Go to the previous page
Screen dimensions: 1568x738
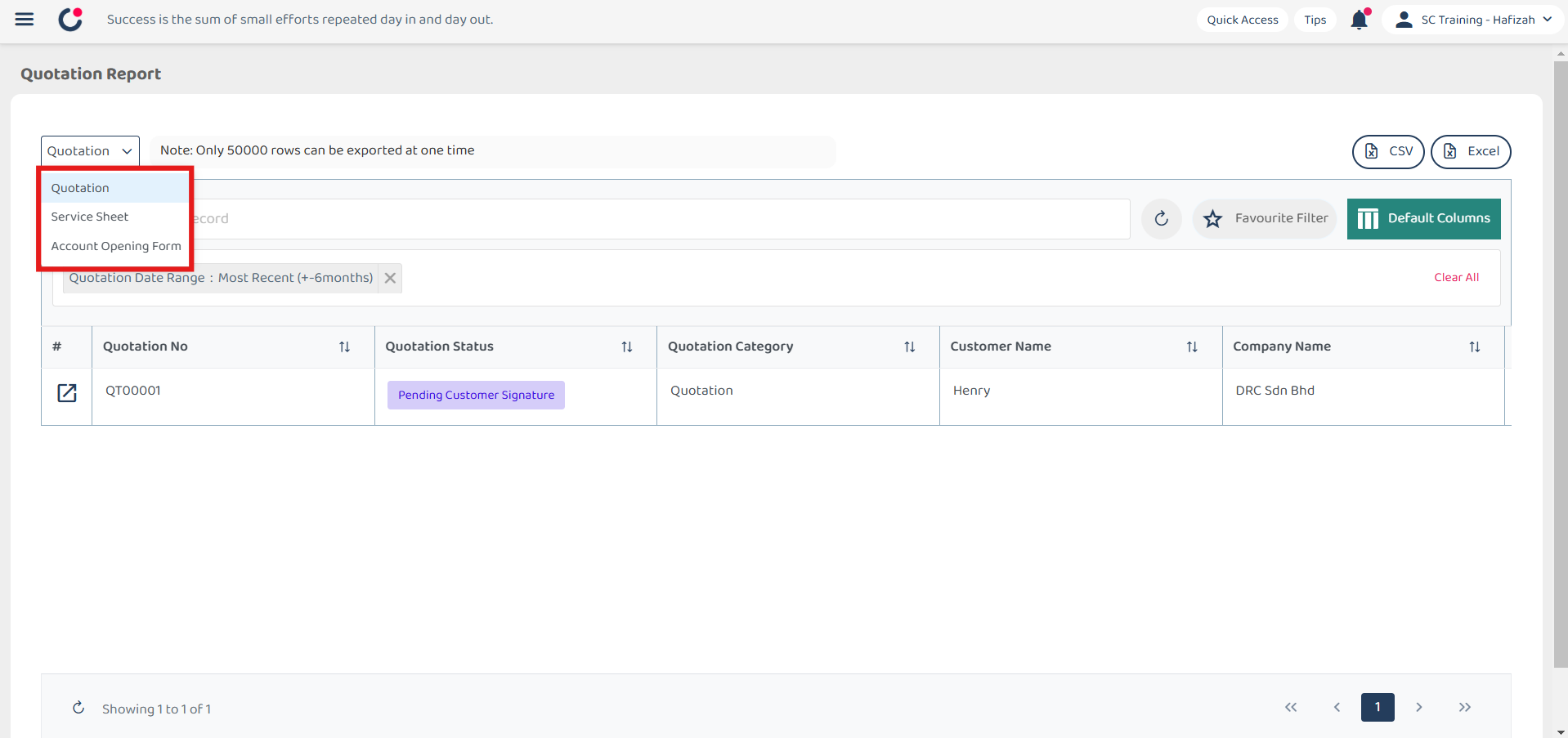click(1337, 708)
